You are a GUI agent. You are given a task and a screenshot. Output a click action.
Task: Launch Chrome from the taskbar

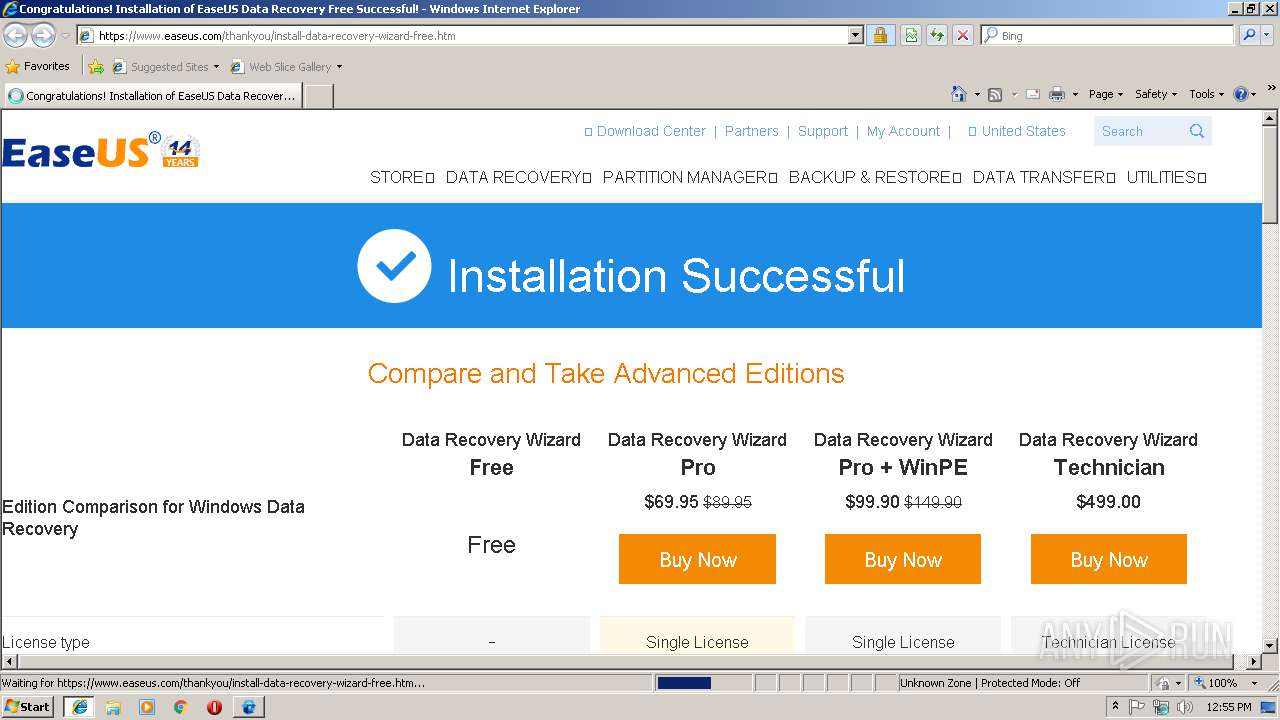pos(181,706)
